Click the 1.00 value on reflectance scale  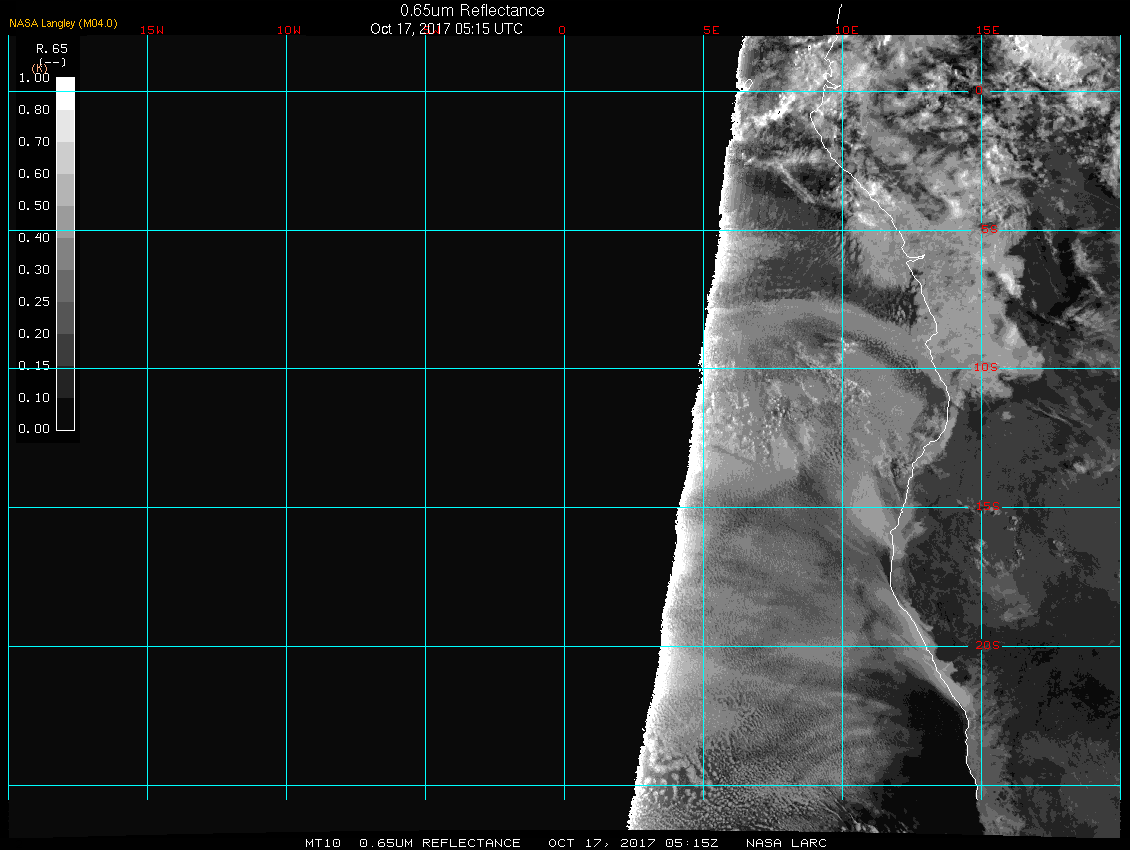tap(34, 77)
